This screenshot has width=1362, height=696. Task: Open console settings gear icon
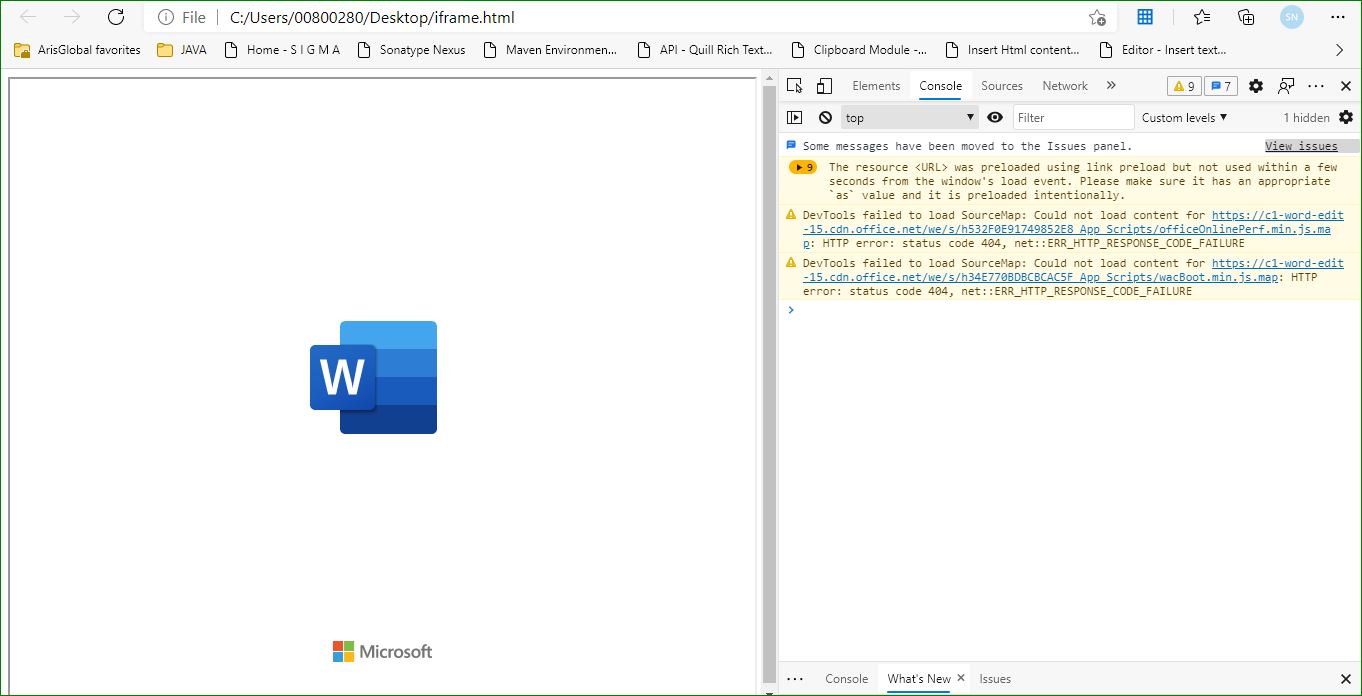coord(1346,117)
